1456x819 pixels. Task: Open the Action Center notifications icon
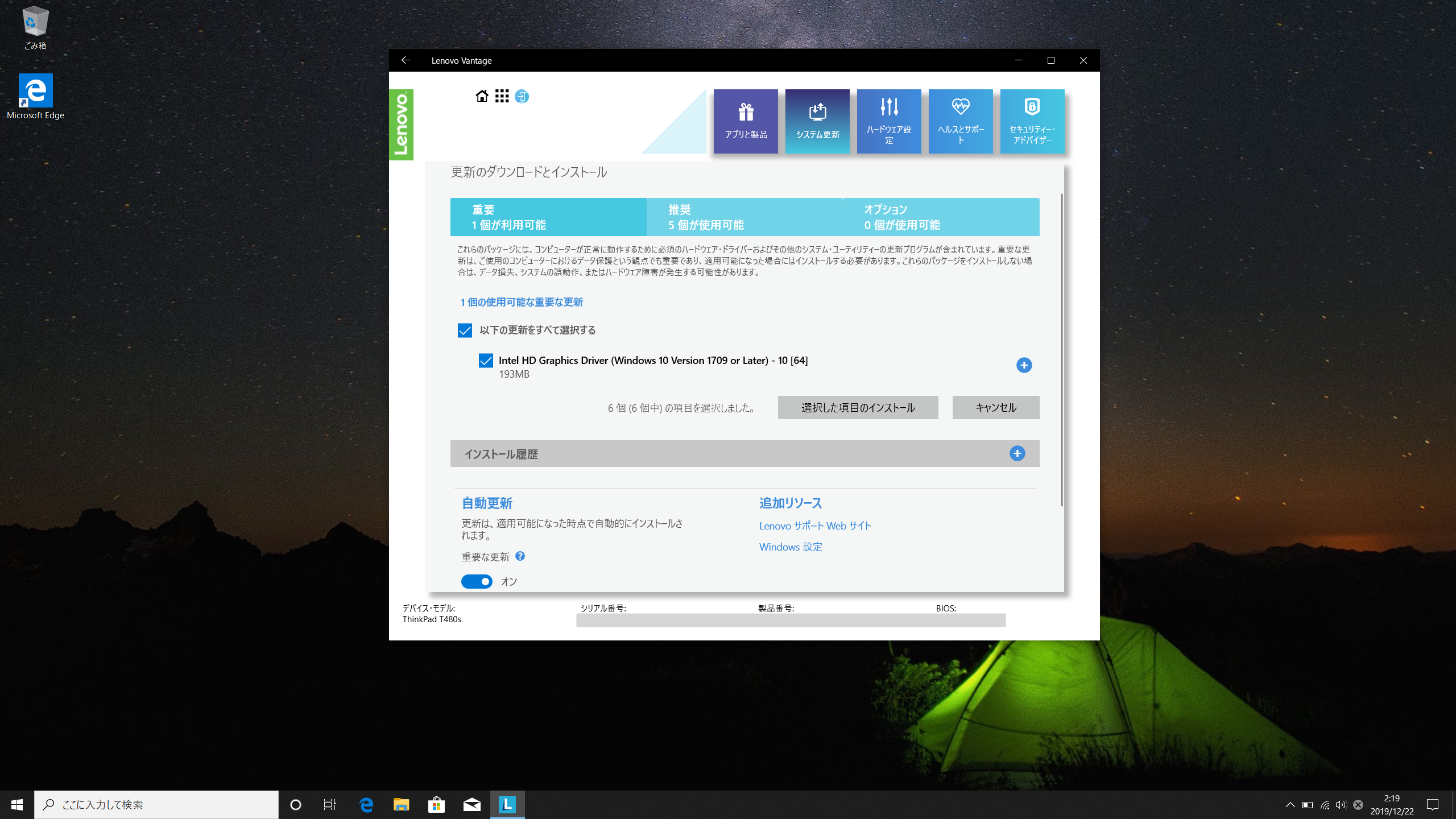point(1433,805)
